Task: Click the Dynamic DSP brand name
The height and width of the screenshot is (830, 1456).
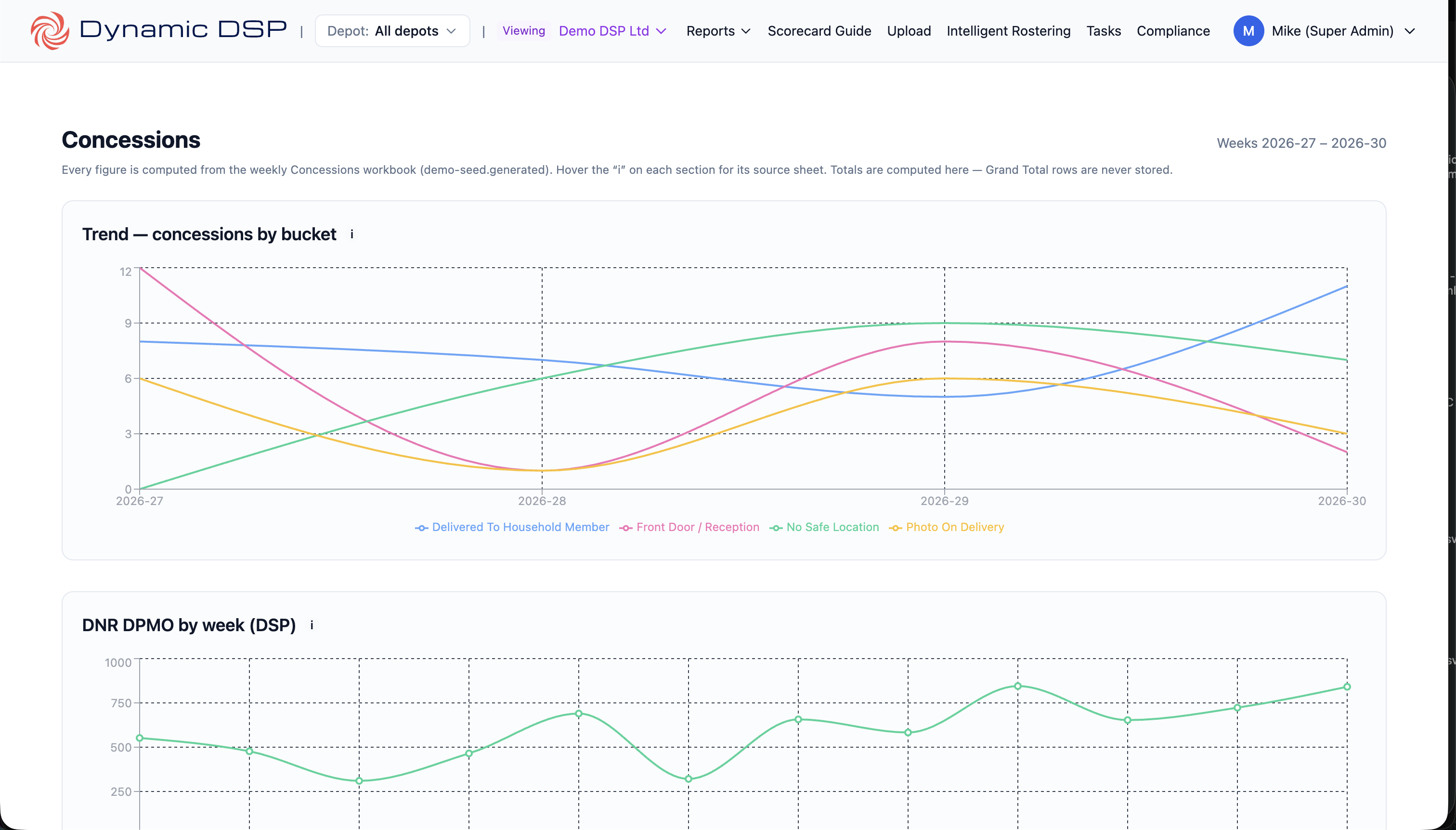Action: pyautogui.click(x=183, y=30)
